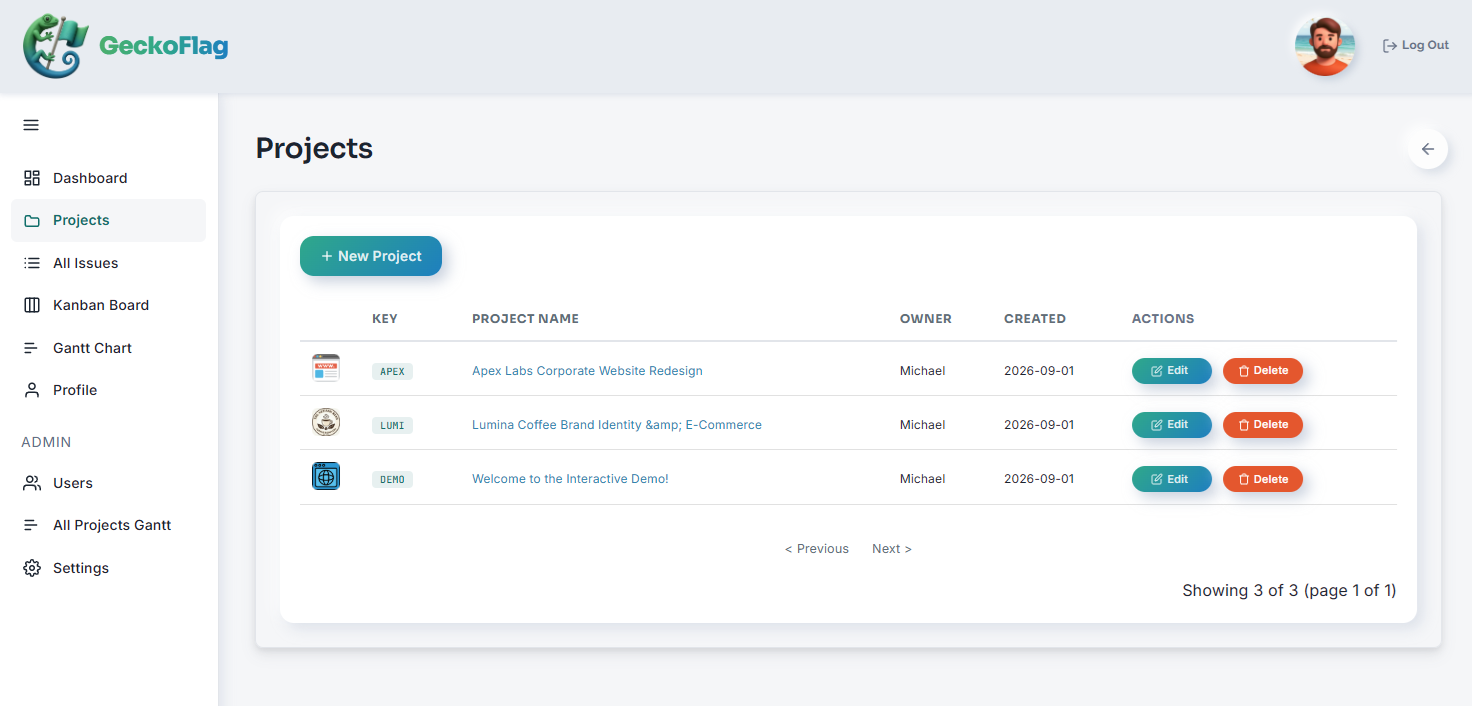The image size is (1472, 706).
Task: Click the GeckoFlag brand name
Action: coord(164,46)
